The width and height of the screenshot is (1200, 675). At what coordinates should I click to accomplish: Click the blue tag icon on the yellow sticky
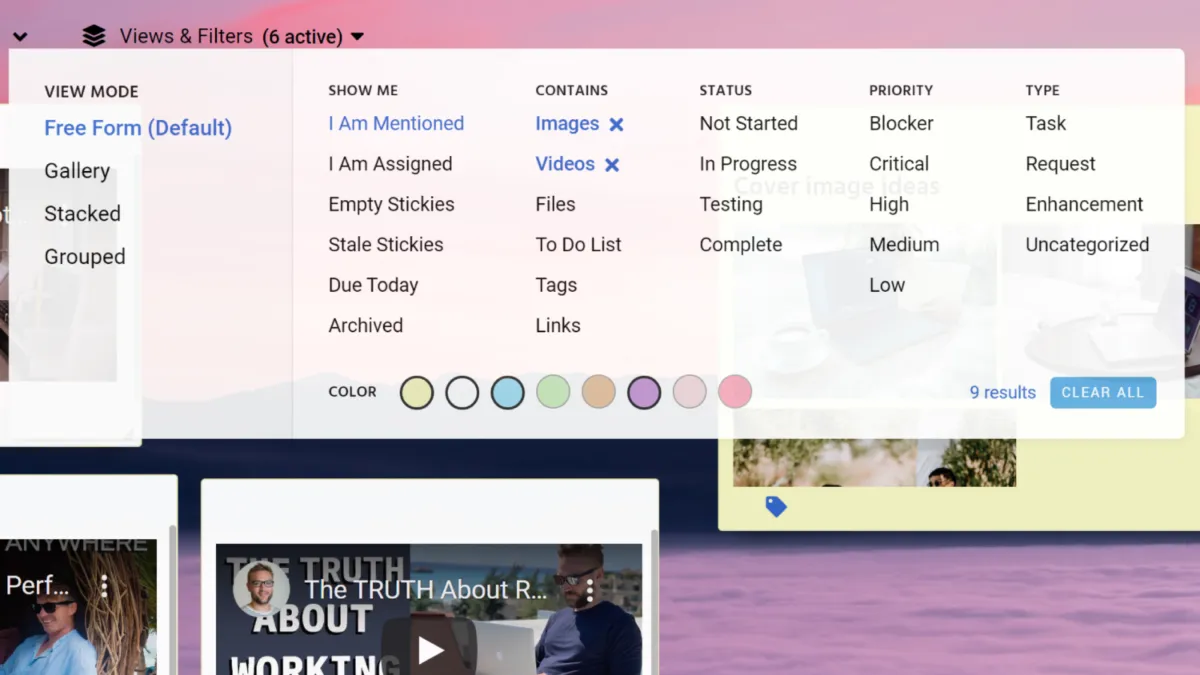(777, 506)
